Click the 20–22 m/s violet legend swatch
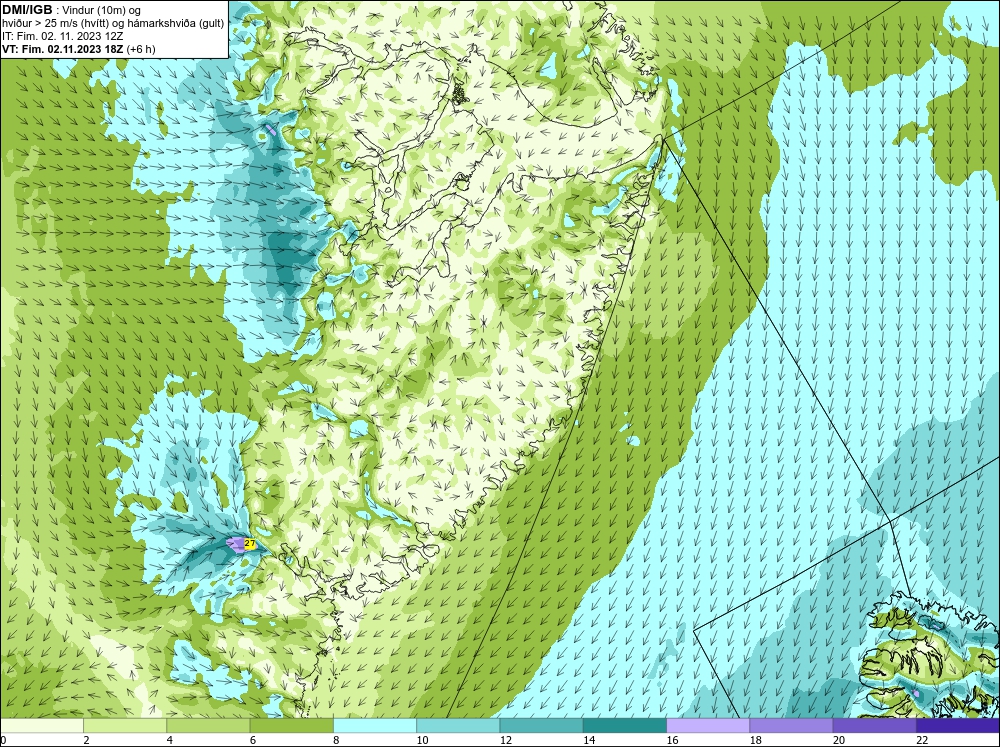1000x747 pixels. point(874,726)
